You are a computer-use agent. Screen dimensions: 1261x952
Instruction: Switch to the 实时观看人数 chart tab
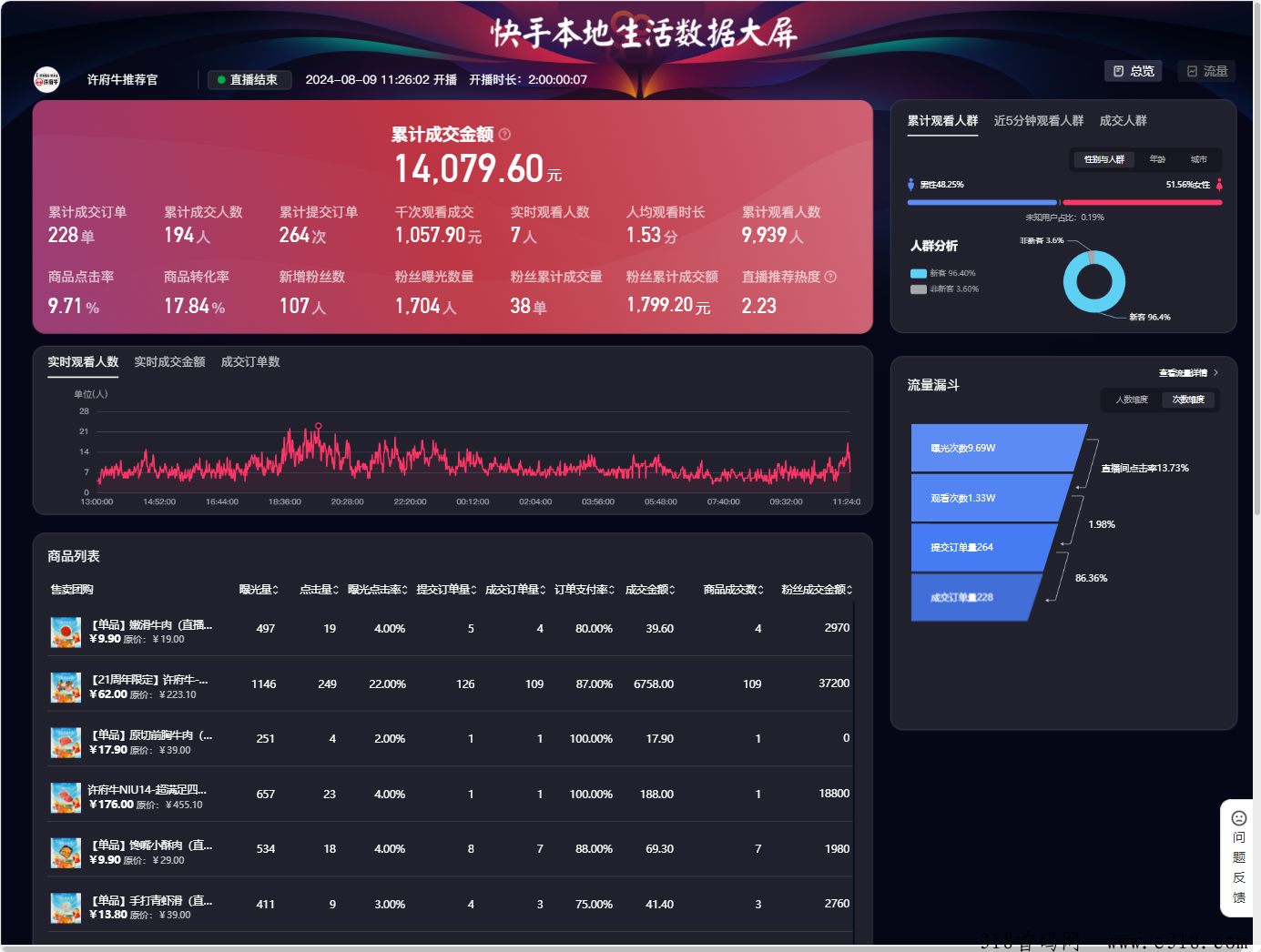click(83, 362)
